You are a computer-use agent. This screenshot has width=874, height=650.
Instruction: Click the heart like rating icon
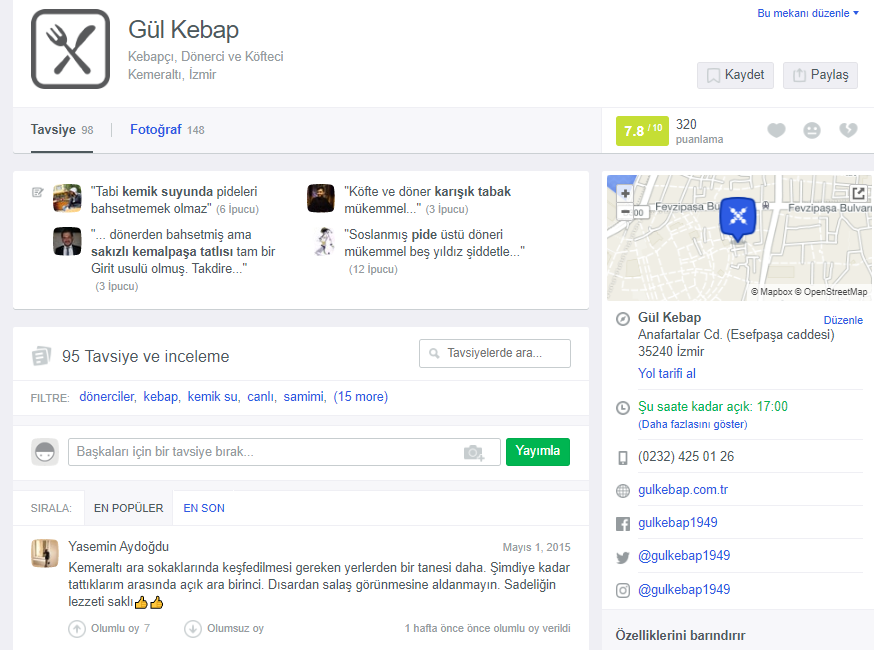click(x=776, y=131)
